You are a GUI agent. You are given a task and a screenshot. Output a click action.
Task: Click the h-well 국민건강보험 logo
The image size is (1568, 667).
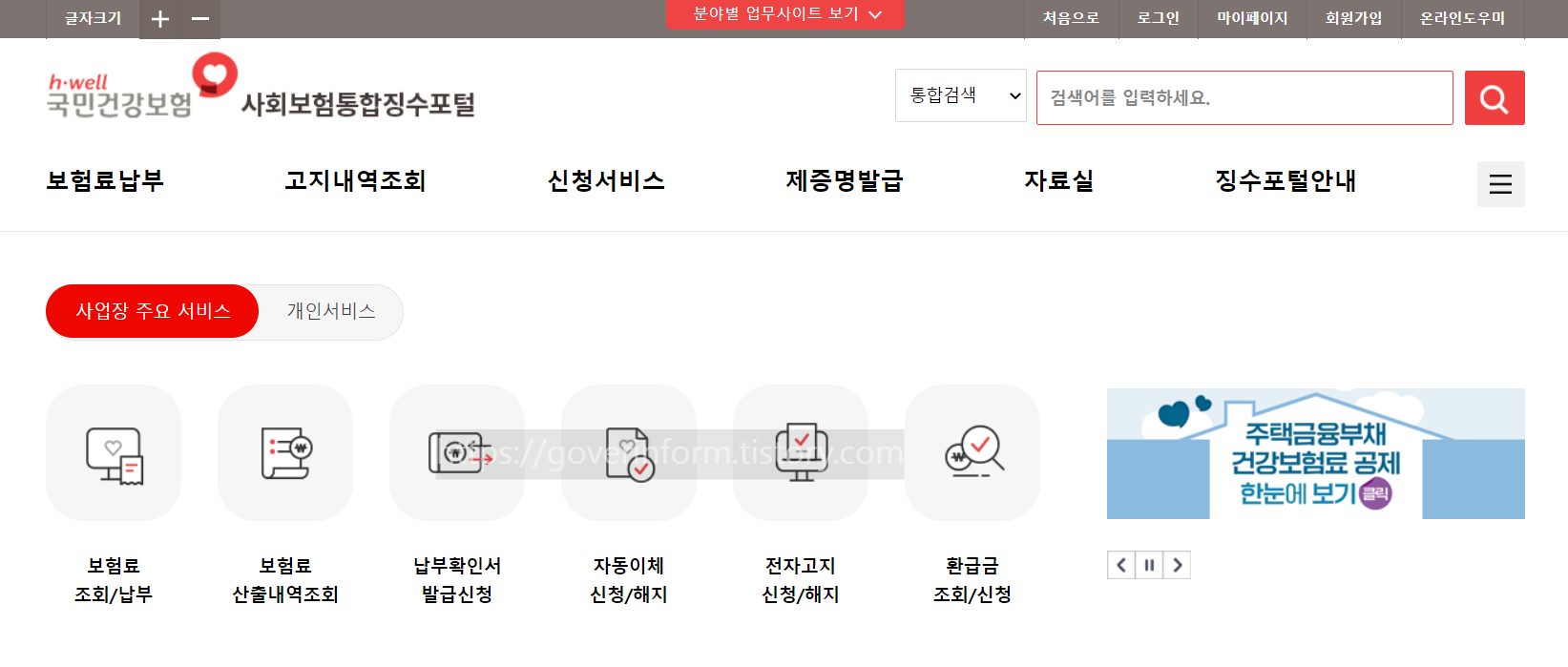[141, 87]
